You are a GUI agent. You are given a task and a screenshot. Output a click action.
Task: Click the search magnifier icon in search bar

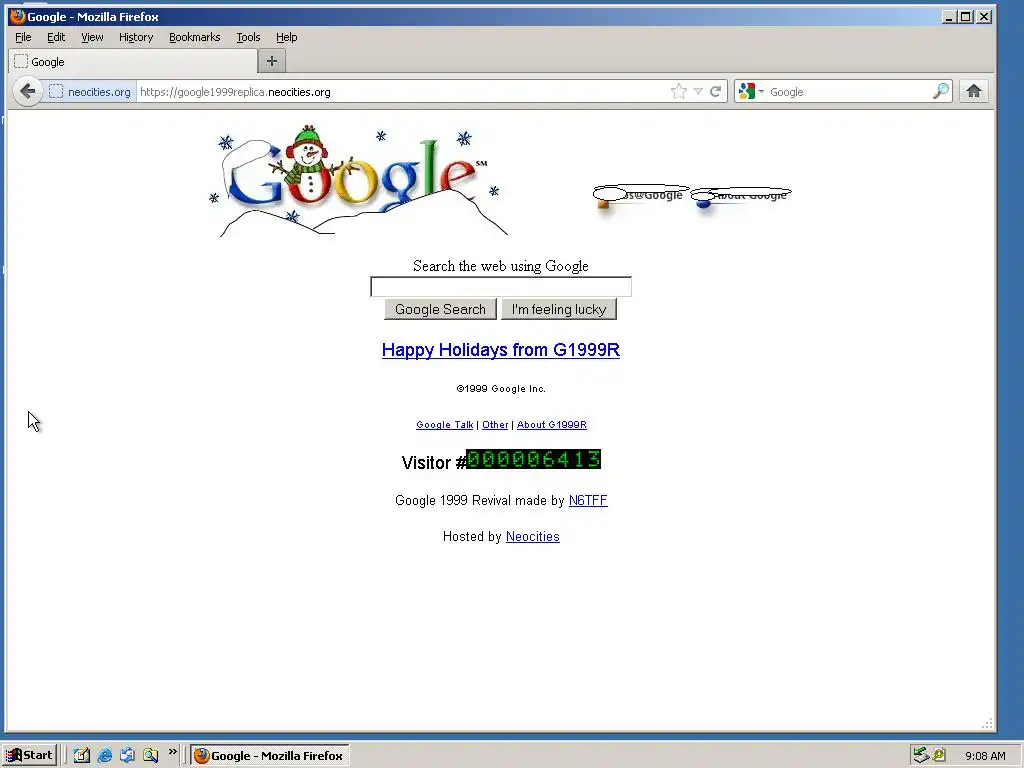(x=940, y=91)
